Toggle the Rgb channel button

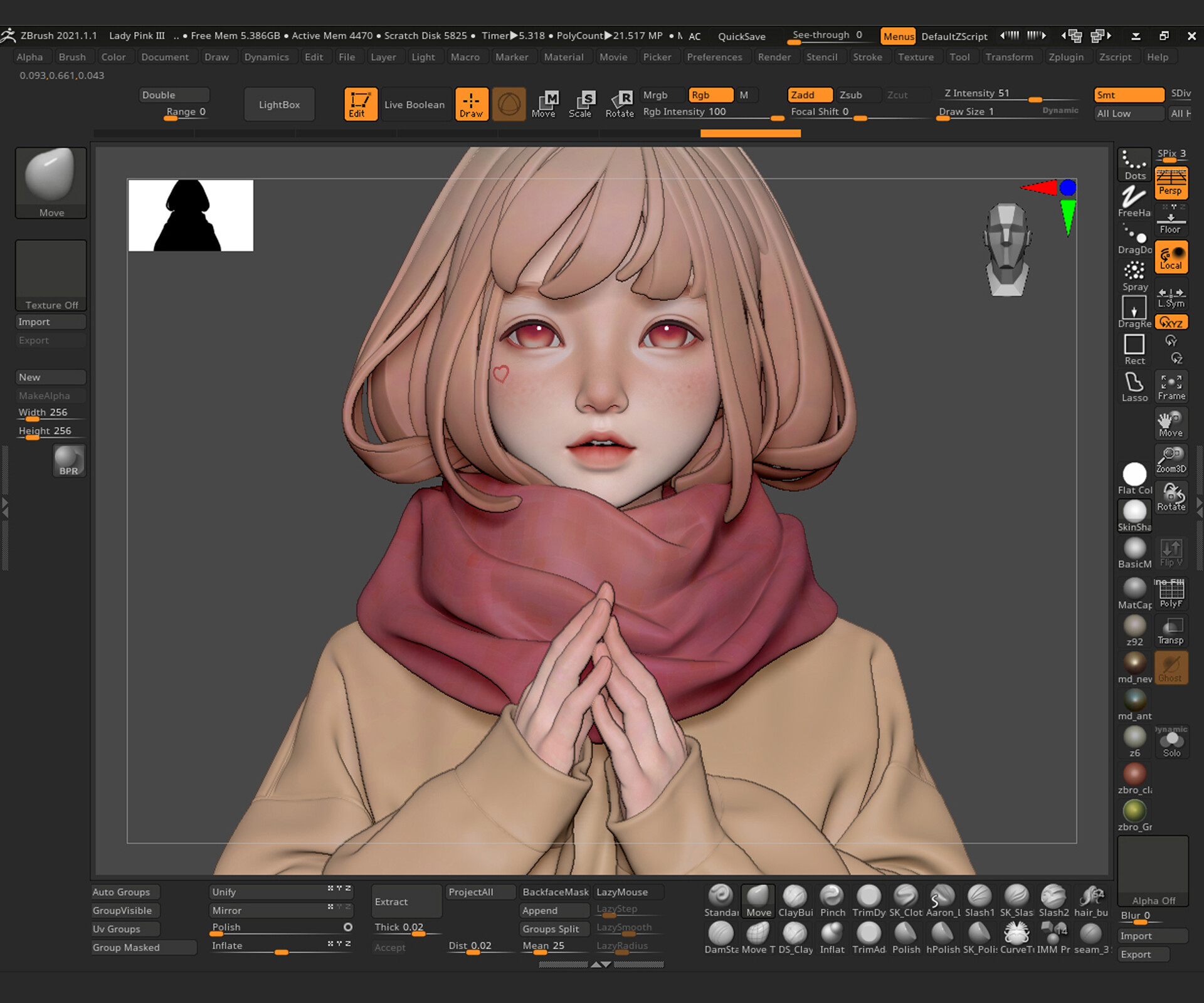tap(711, 95)
